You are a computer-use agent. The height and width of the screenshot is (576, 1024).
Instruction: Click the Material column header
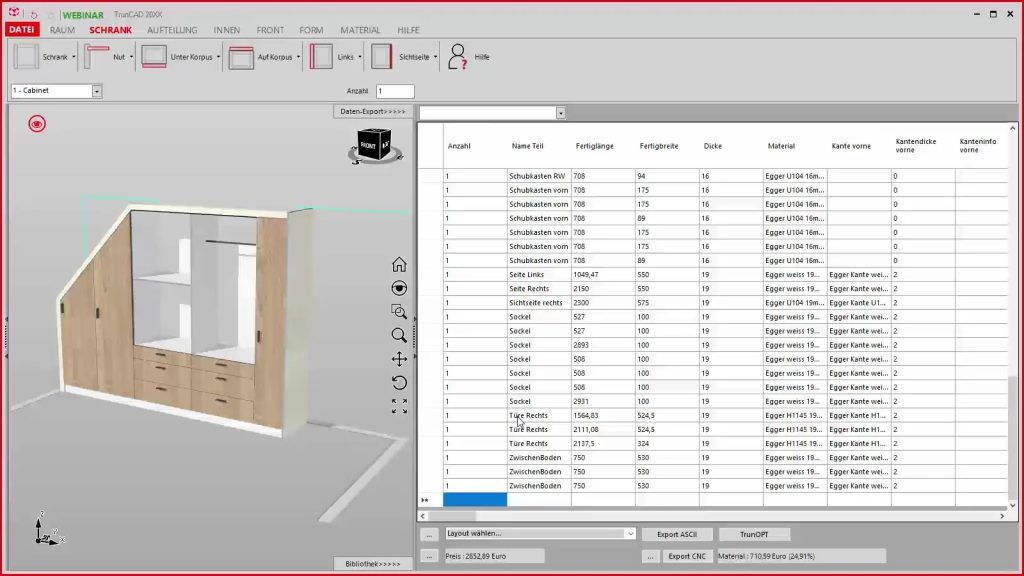781,146
